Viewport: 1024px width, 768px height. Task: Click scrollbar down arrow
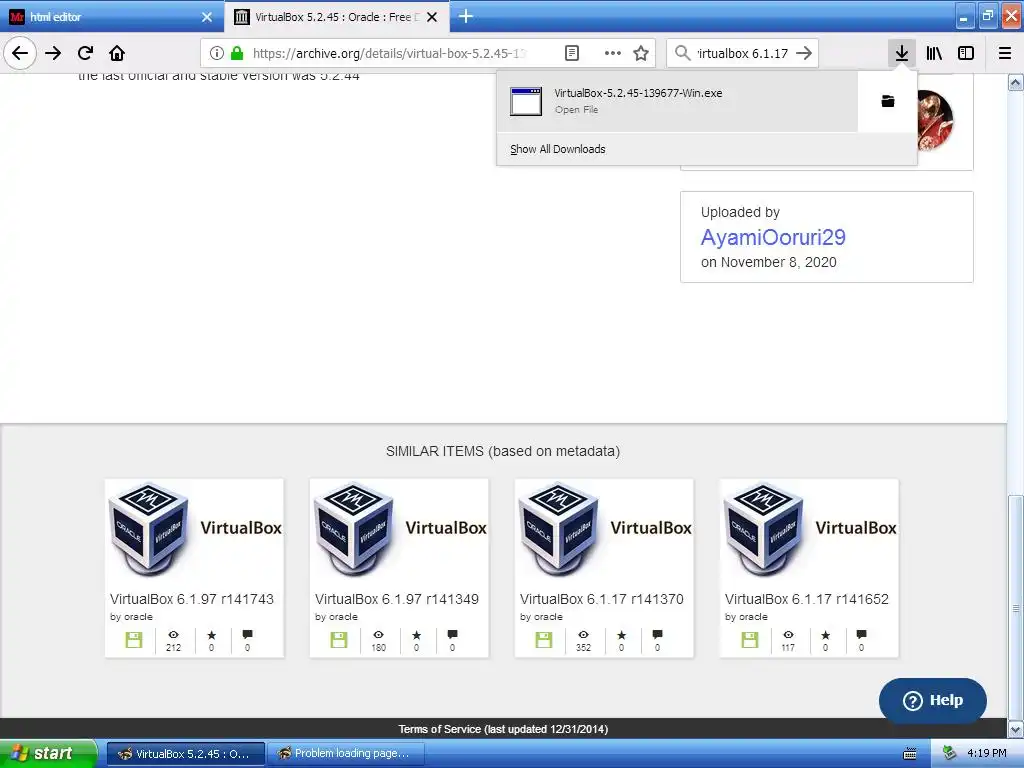coord(1015,728)
